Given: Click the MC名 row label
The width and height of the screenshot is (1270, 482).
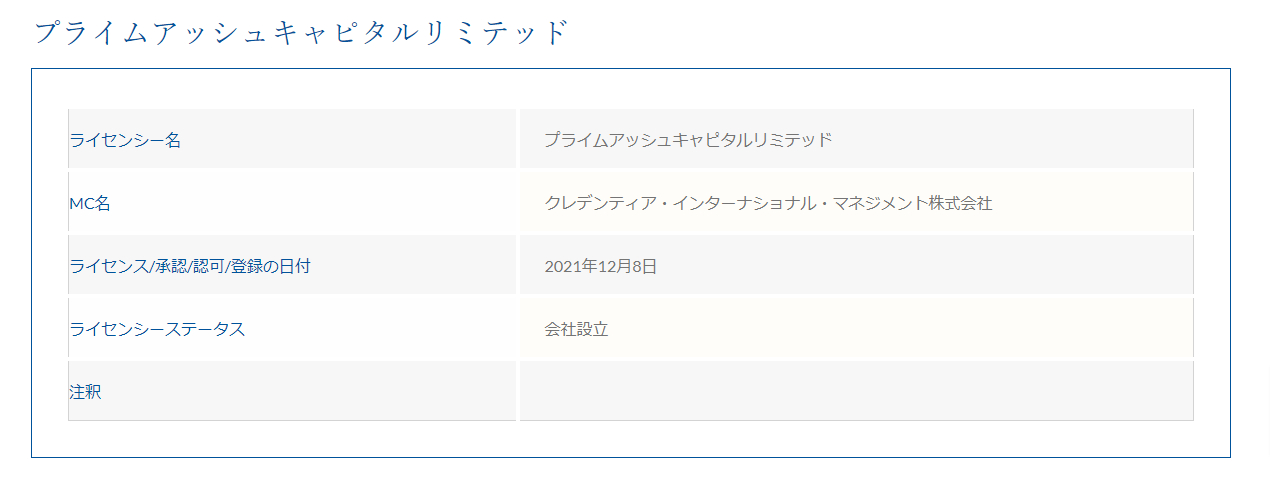Looking at the screenshot, I should (x=89, y=203).
